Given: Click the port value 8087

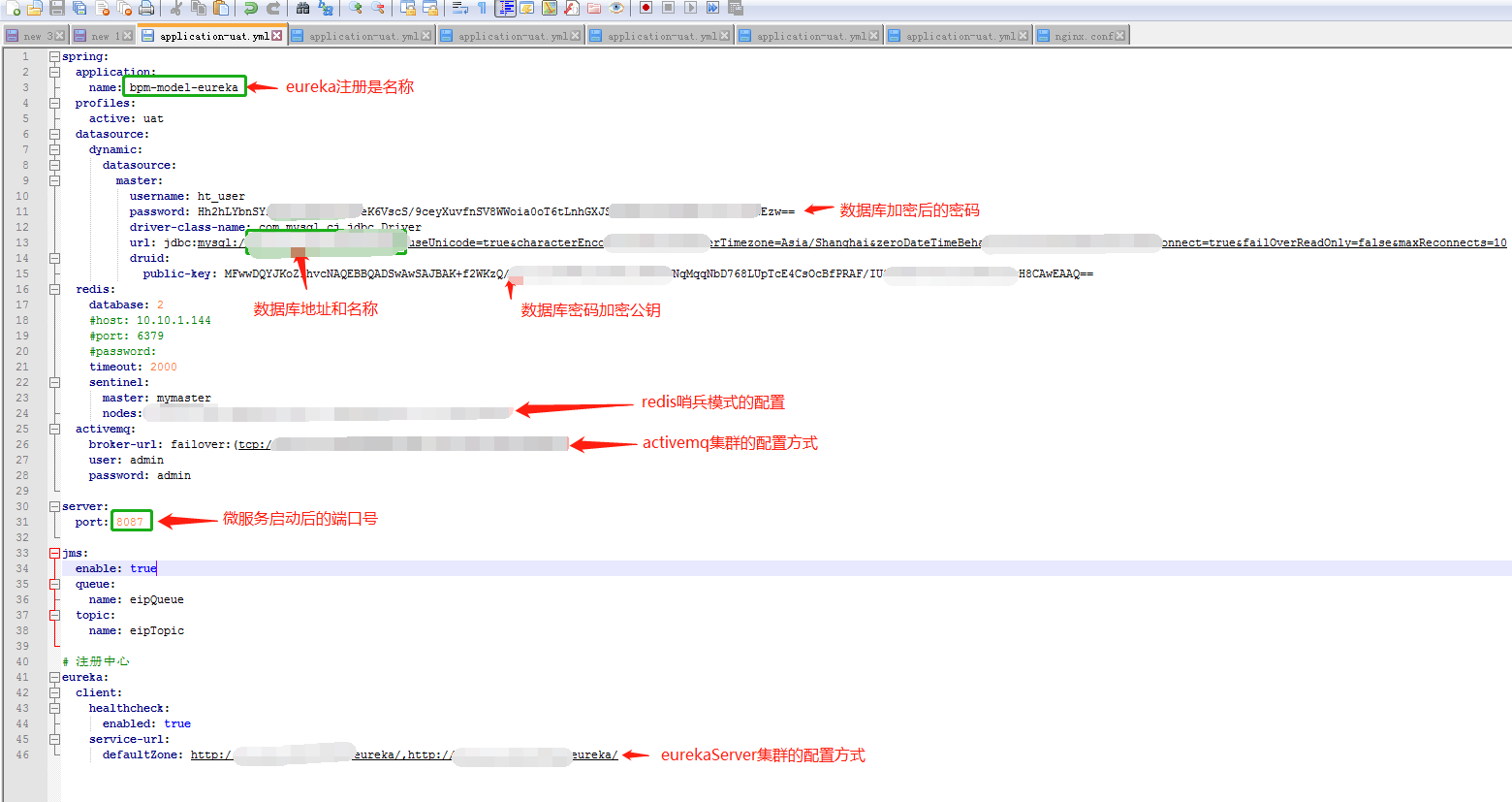Looking at the screenshot, I should coord(130,523).
